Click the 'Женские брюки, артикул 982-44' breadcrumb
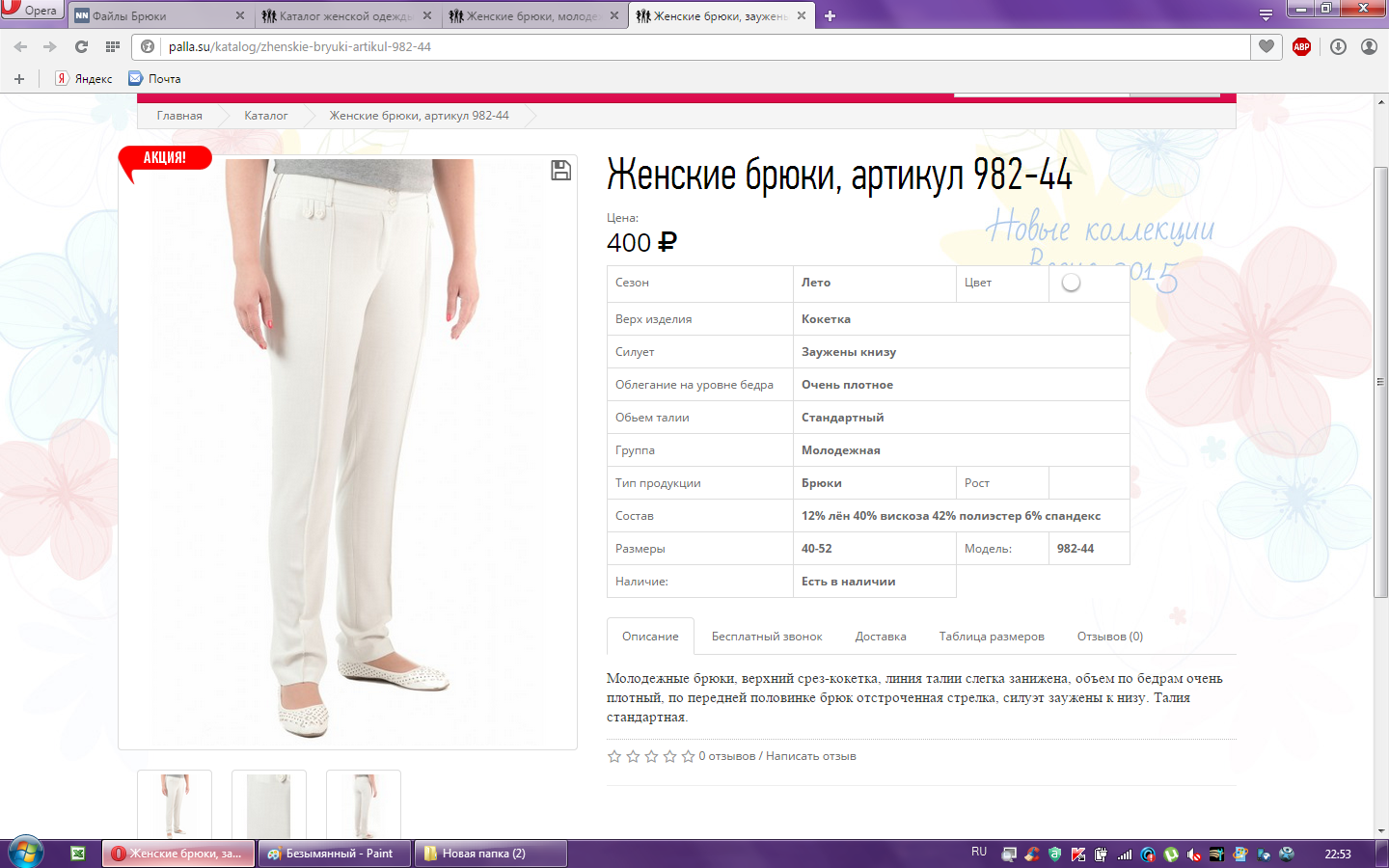Image resolution: width=1389 pixels, height=868 pixels. pyautogui.click(x=420, y=116)
